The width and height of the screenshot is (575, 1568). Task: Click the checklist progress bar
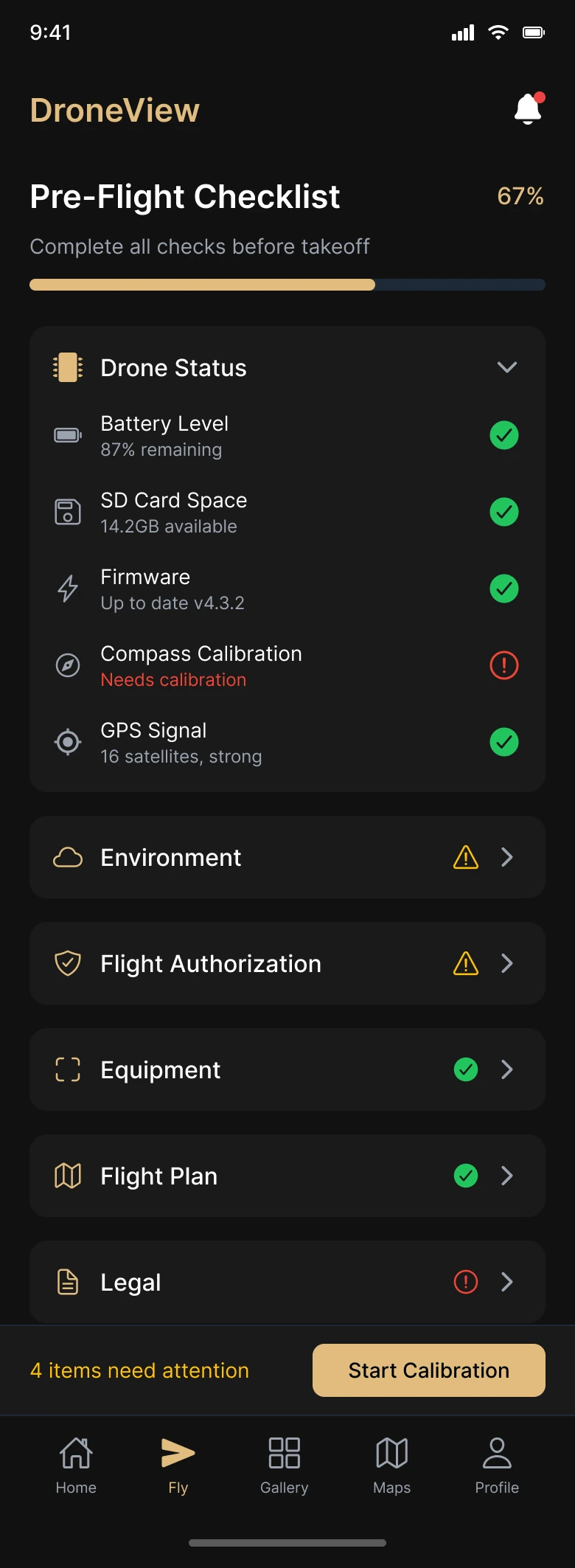coord(287,285)
